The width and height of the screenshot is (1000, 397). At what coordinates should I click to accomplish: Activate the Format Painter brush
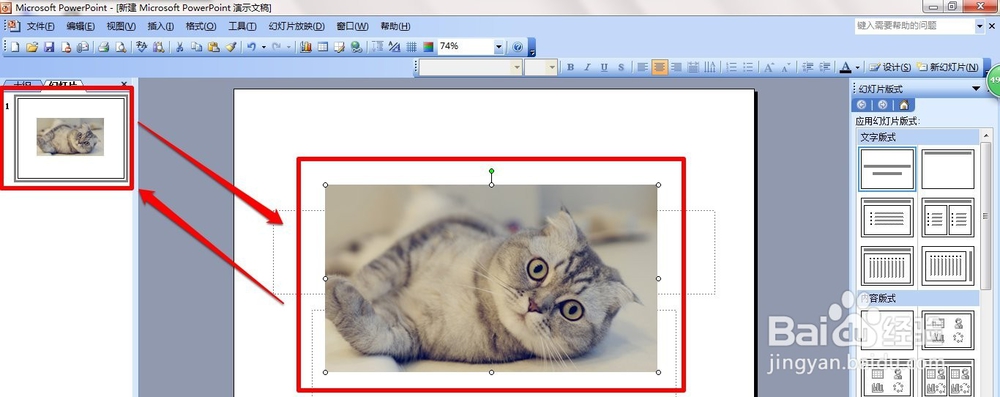pos(231,47)
